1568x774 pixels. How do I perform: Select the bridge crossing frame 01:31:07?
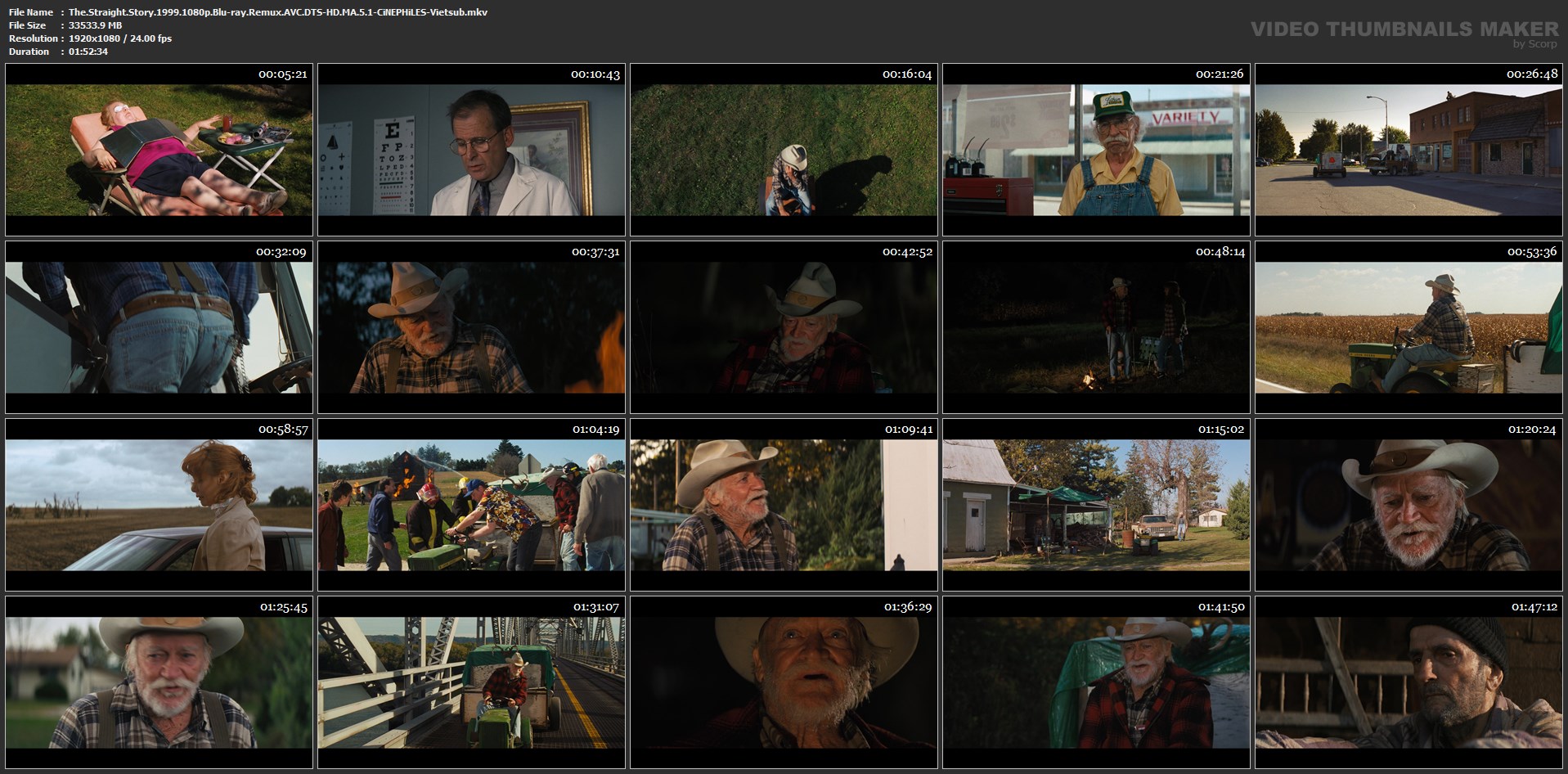(471, 682)
